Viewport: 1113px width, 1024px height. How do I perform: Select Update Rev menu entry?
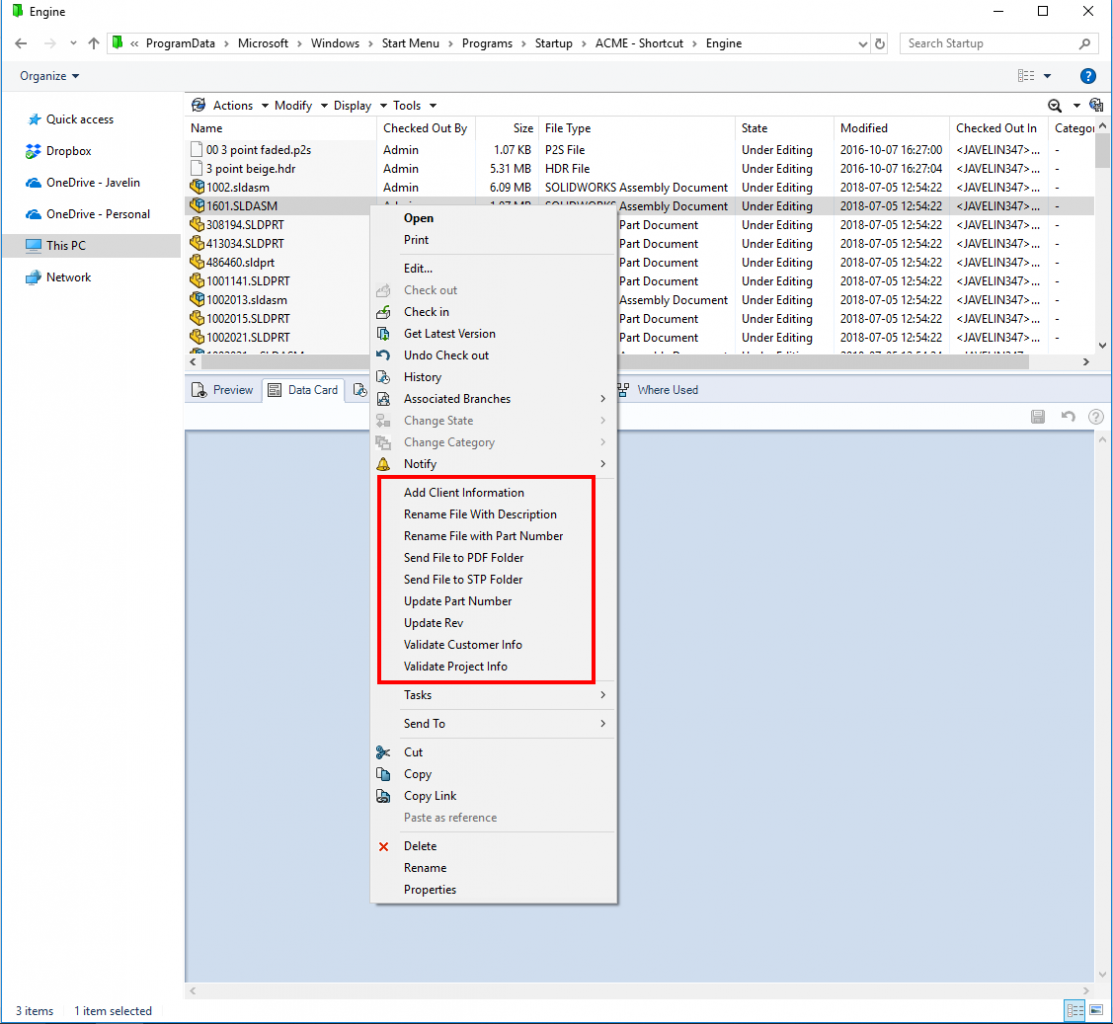[433, 623]
